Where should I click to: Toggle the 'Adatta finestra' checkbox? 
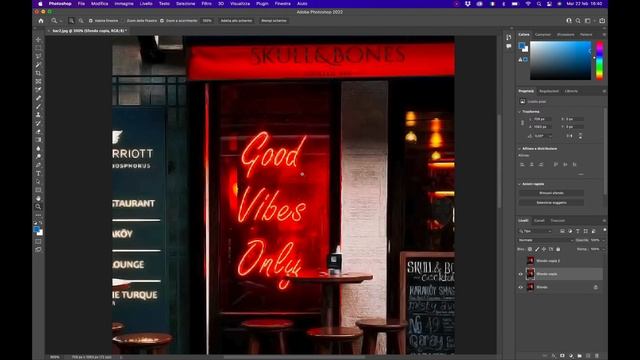point(91,20)
